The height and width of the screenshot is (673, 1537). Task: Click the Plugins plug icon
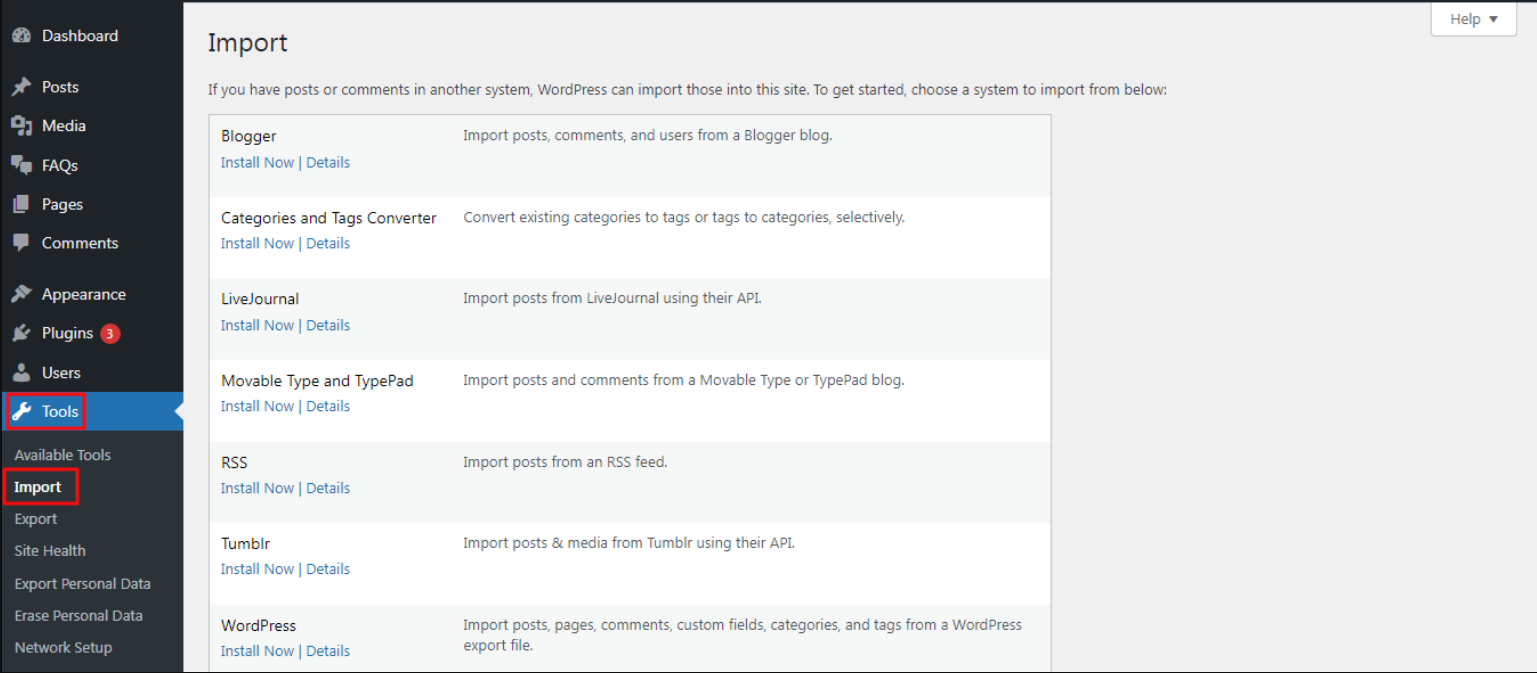21,333
